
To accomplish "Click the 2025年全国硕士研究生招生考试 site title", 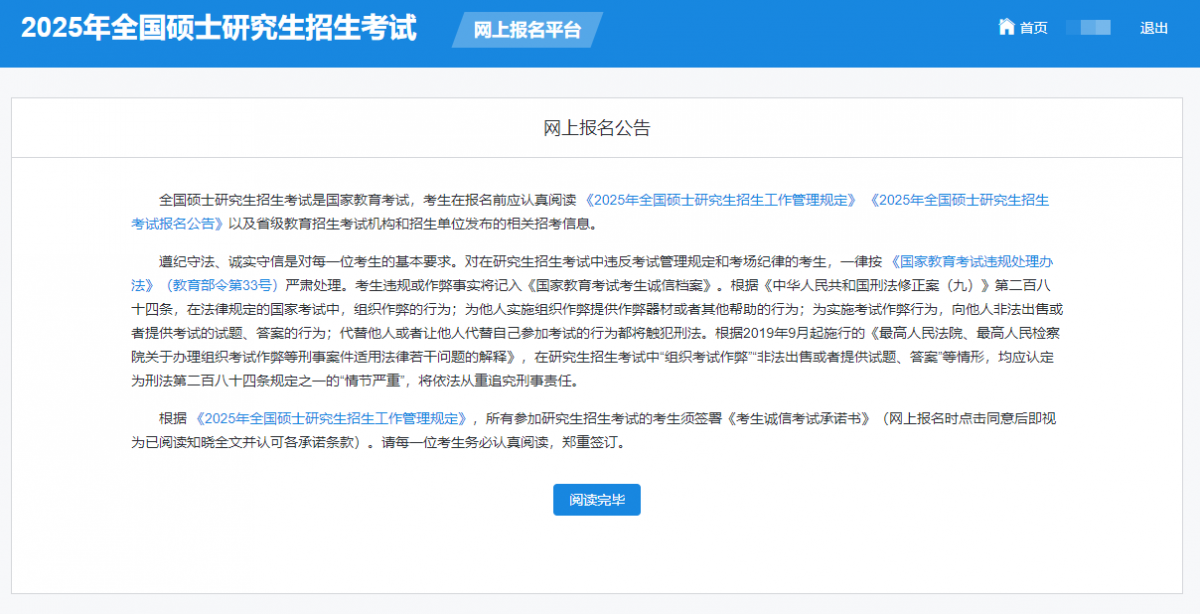I will tap(219, 28).
